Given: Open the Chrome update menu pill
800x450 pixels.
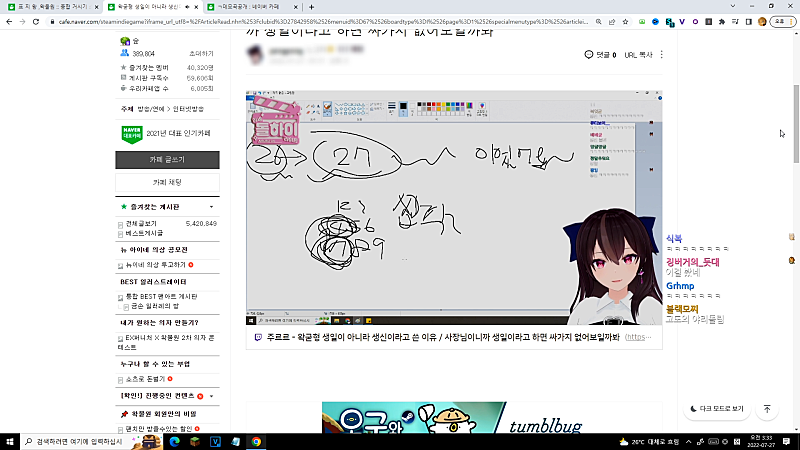Looking at the screenshot, I should pos(783,21).
